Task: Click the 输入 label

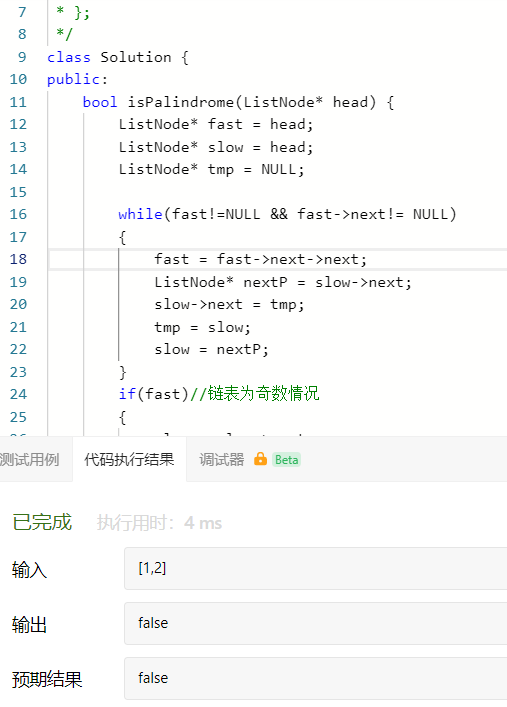Action: coord(29,569)
